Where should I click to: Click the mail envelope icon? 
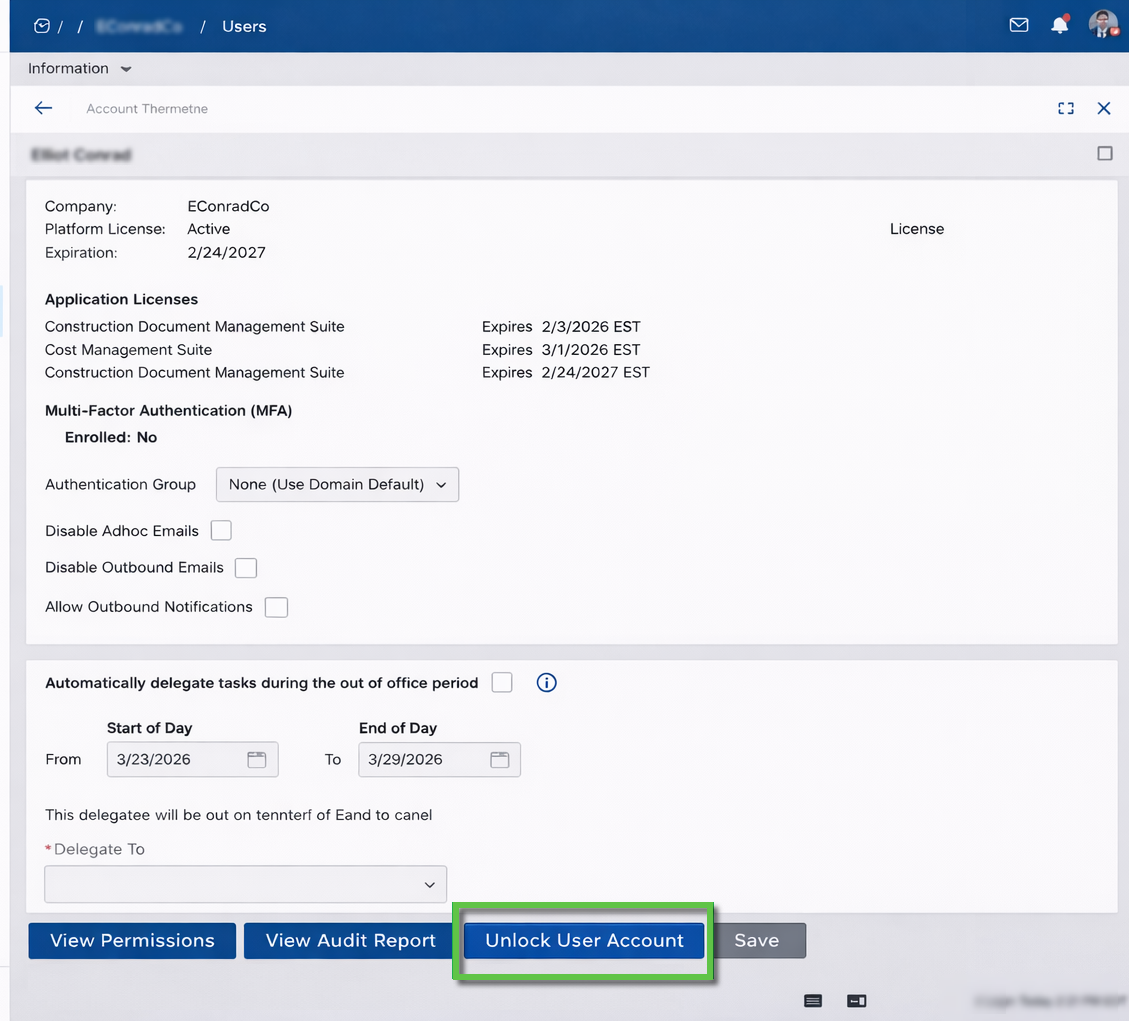coord(1019,25)
